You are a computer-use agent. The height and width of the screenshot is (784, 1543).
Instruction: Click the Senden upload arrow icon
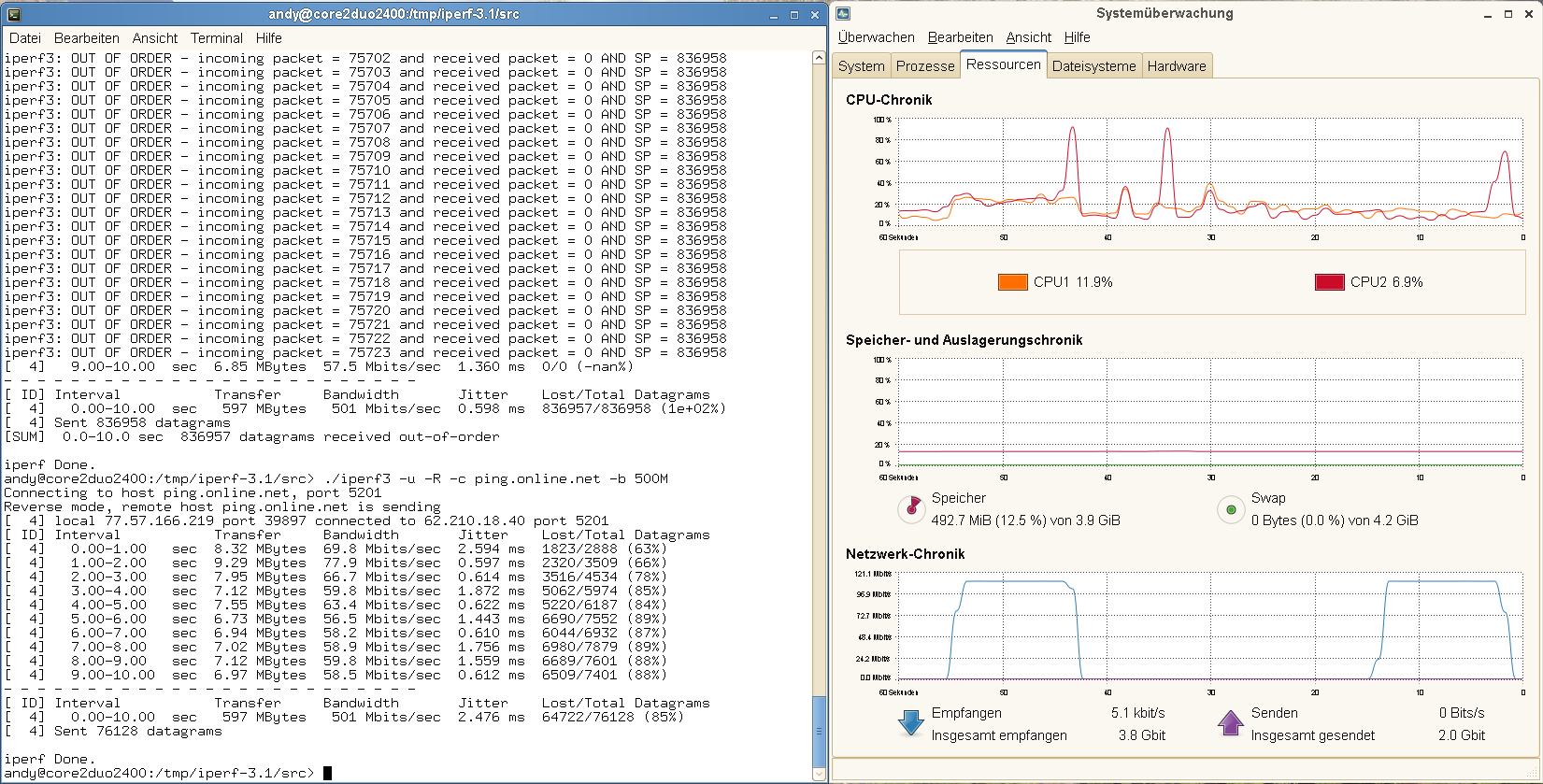pos(1231,723)
